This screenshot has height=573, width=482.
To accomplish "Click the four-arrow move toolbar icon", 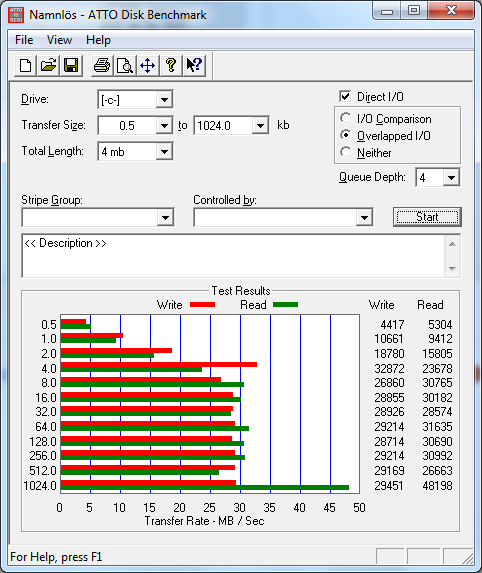I will pos(148,66).
